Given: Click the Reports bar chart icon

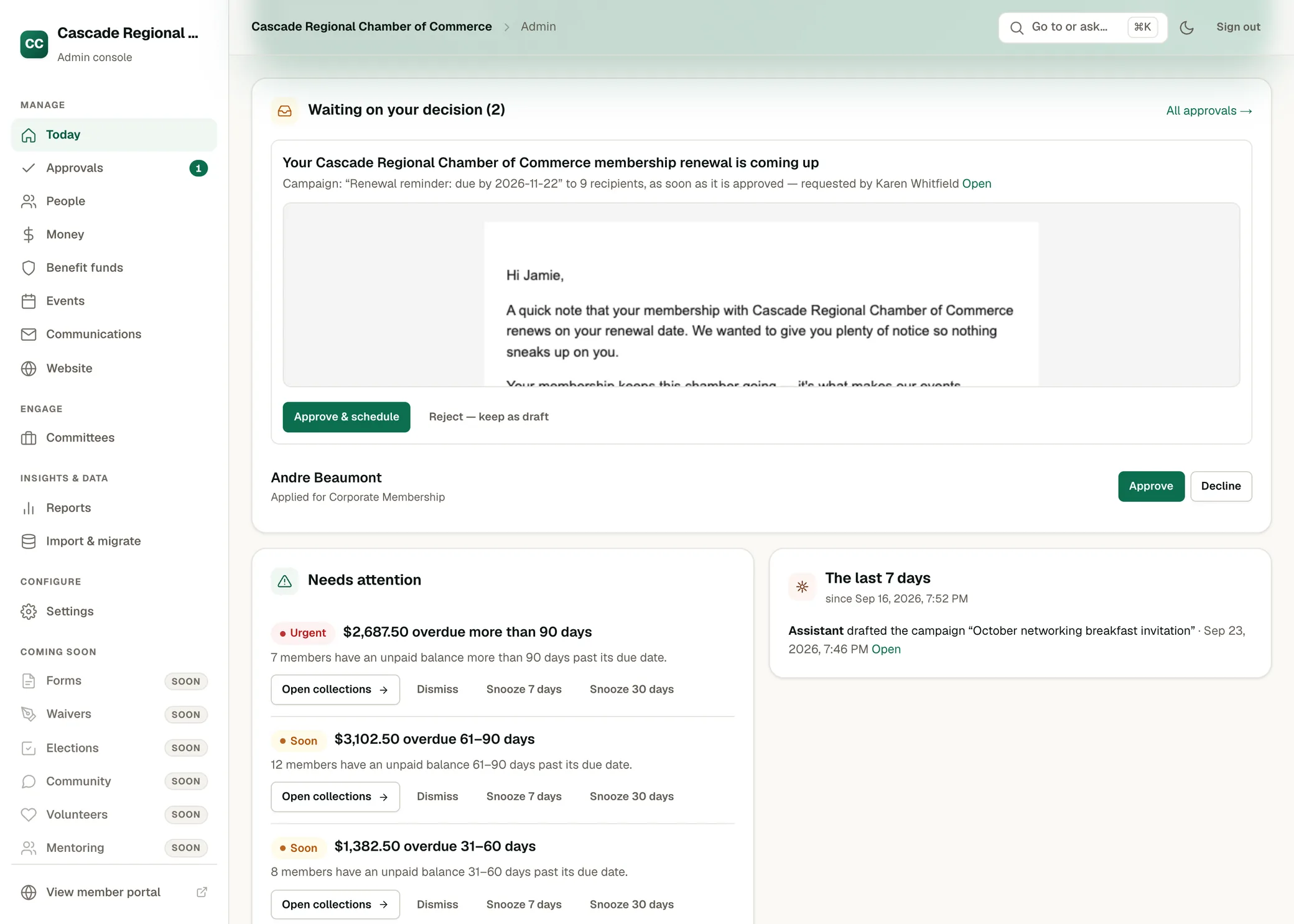Looking at the screenshot, I should (x=29, y=508).
